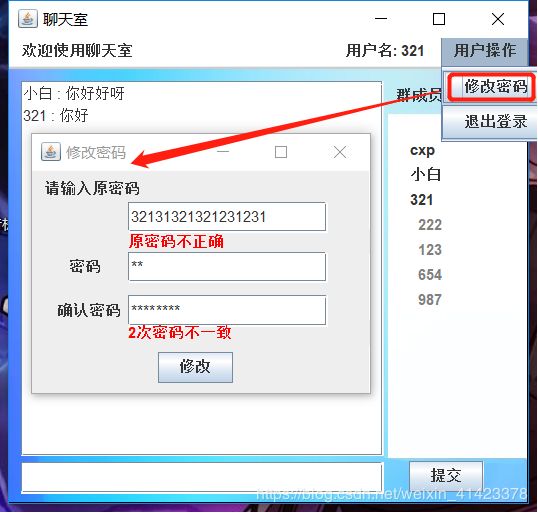Focus the 密码 new password field
Image resolution: width=538 pixels, height=513 pixels.
tap(227, 267)
